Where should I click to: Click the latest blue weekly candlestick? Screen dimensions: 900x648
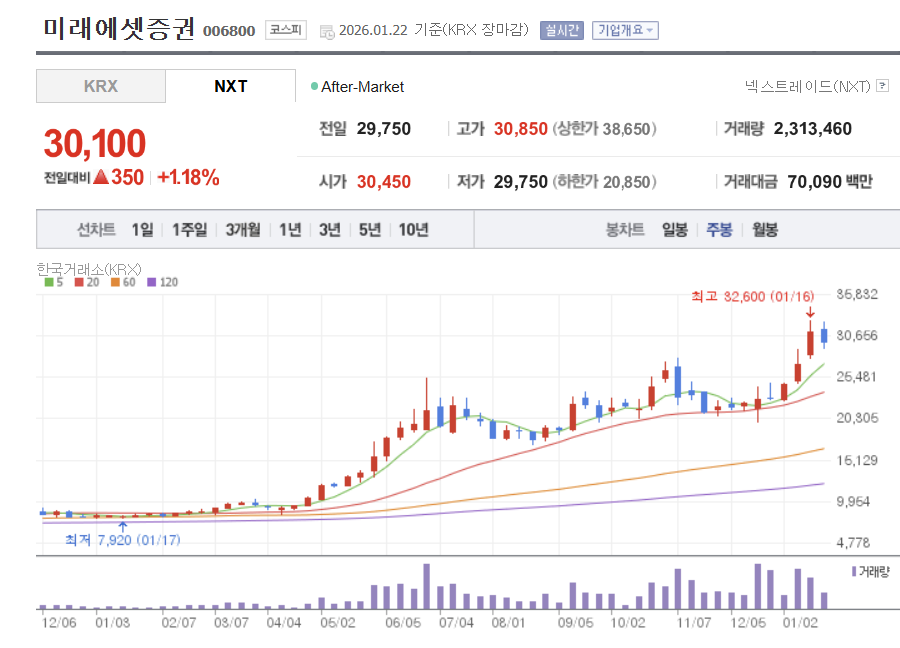(x=824, y=335)
